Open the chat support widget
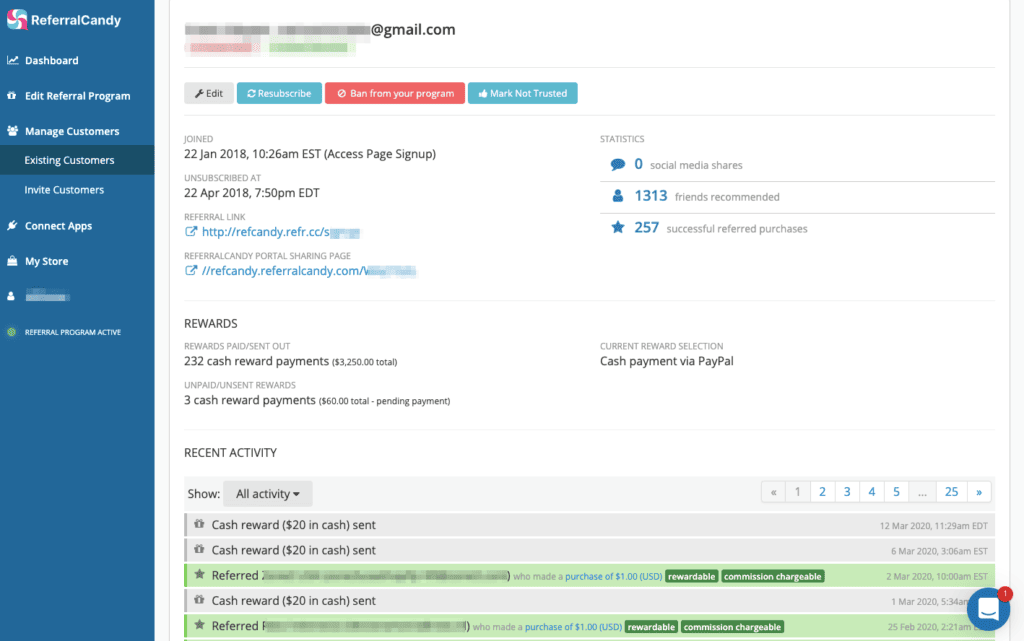 988,609
